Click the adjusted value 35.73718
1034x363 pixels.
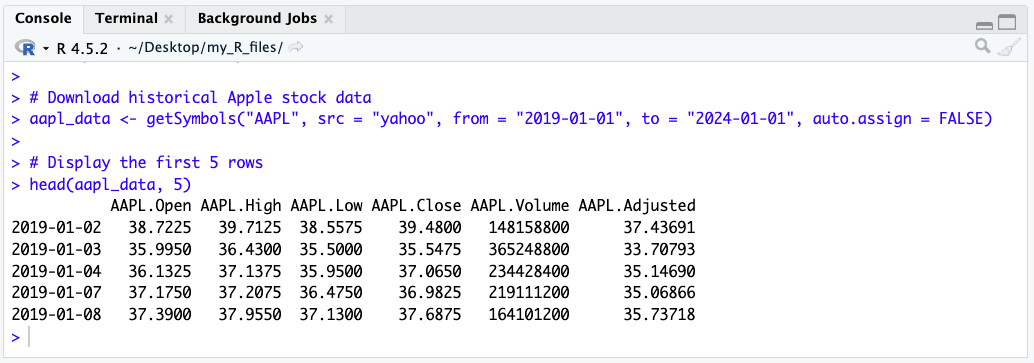coord(659,315)
